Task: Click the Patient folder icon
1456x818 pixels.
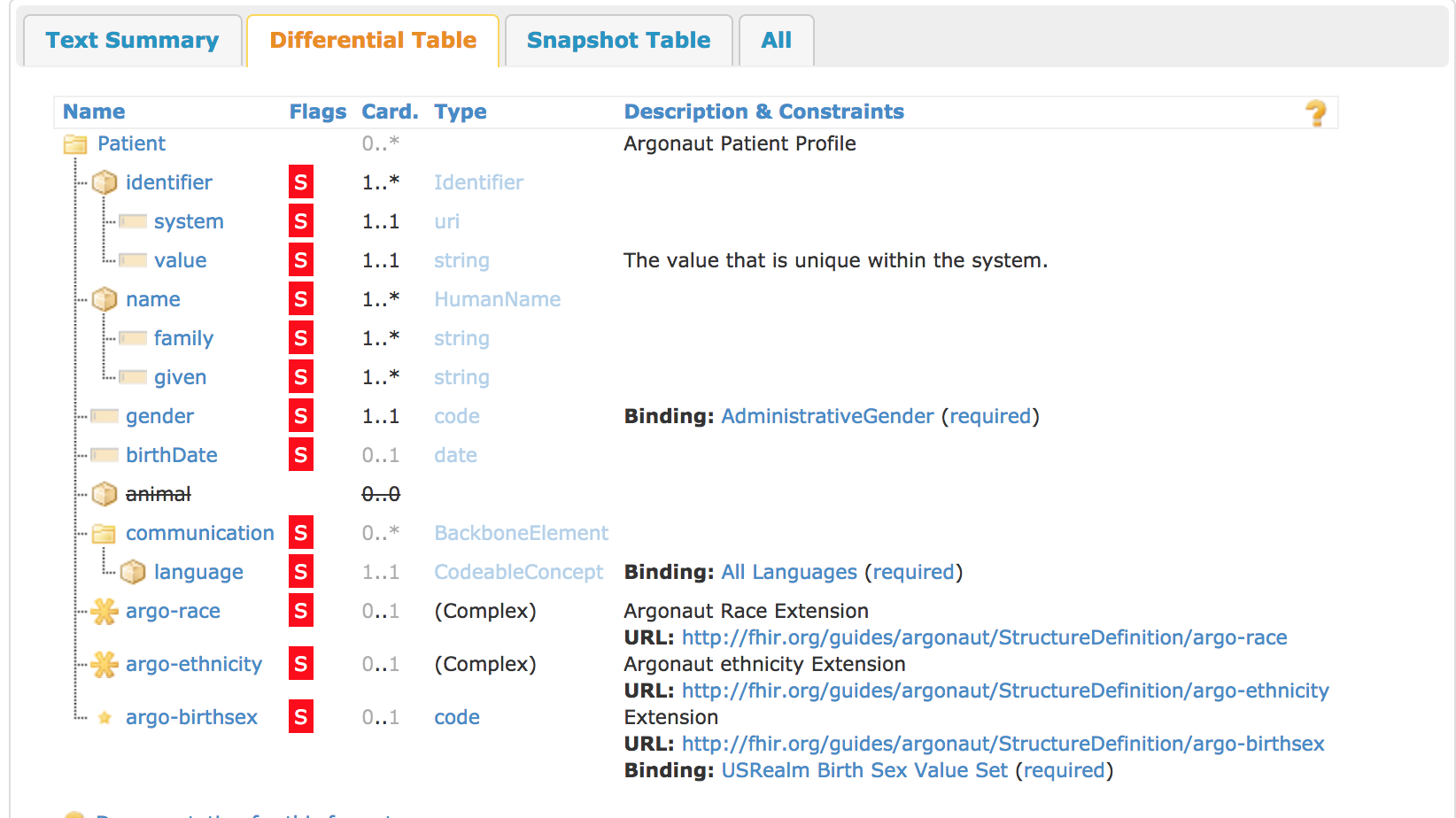Action: 75,144
